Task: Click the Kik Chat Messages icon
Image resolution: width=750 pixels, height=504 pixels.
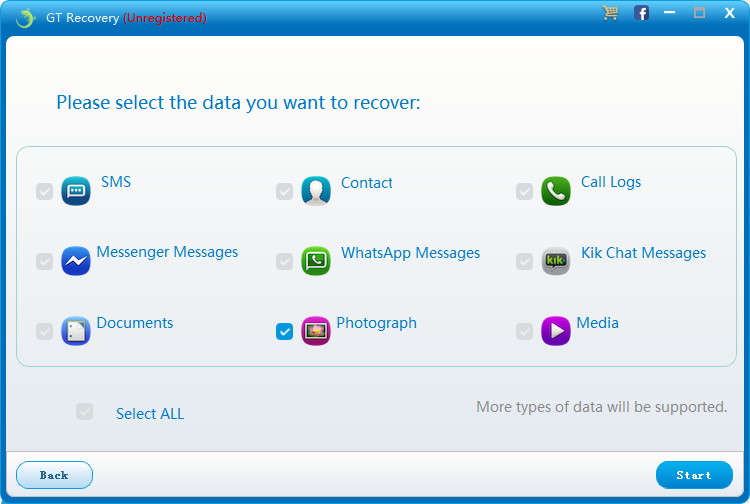Action: point(556,261)
